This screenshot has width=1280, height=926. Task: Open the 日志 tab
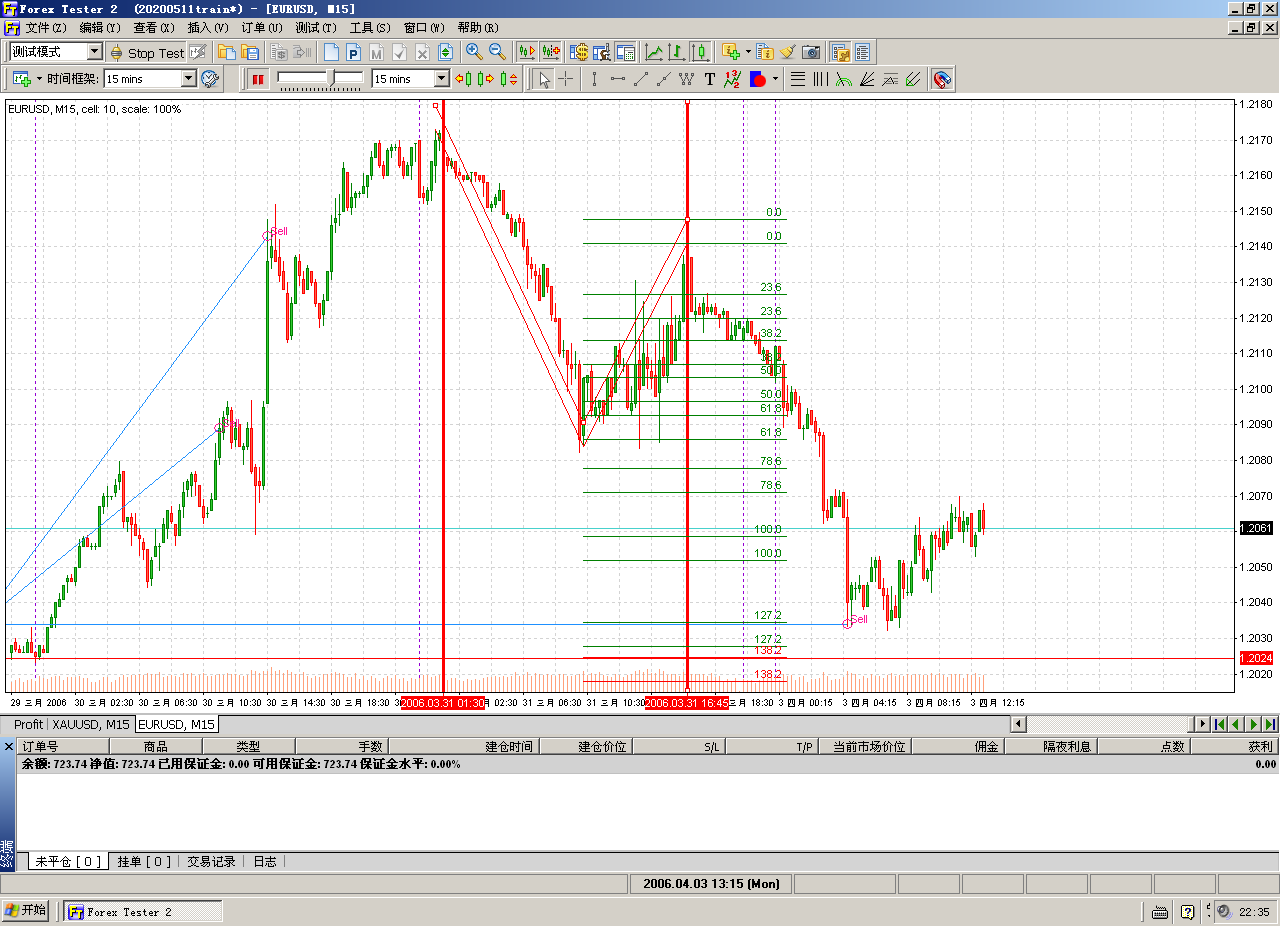[265, 861]
